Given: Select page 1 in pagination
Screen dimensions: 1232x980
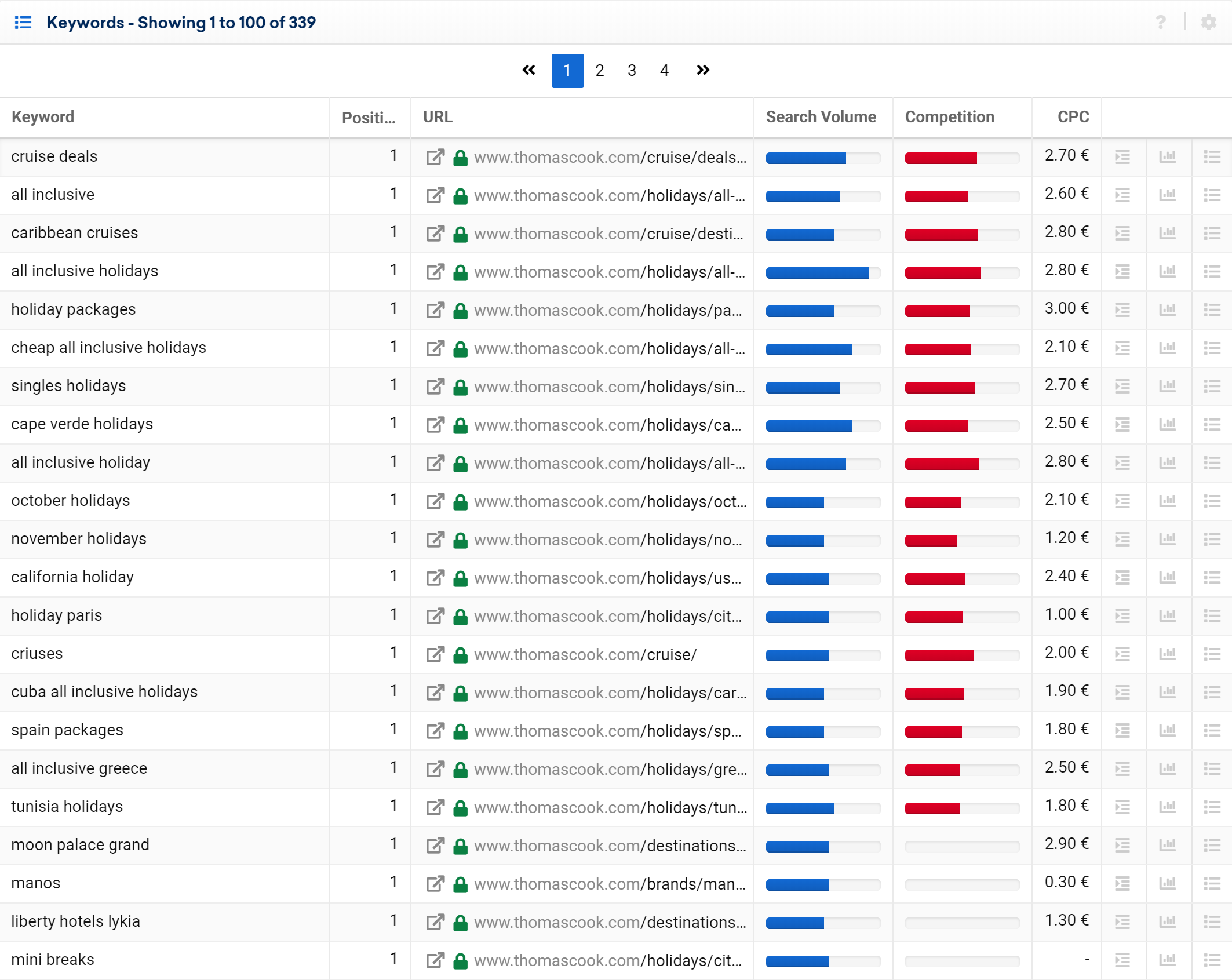Looking at the screenshot, I should click(x=567, y=71).
